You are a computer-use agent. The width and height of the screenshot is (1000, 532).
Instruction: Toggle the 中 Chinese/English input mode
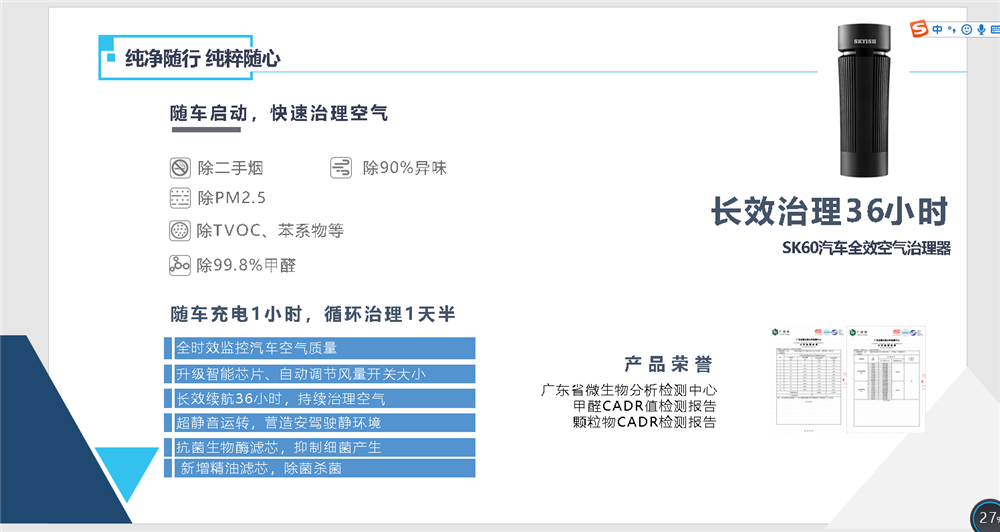(x=938, y=29)
